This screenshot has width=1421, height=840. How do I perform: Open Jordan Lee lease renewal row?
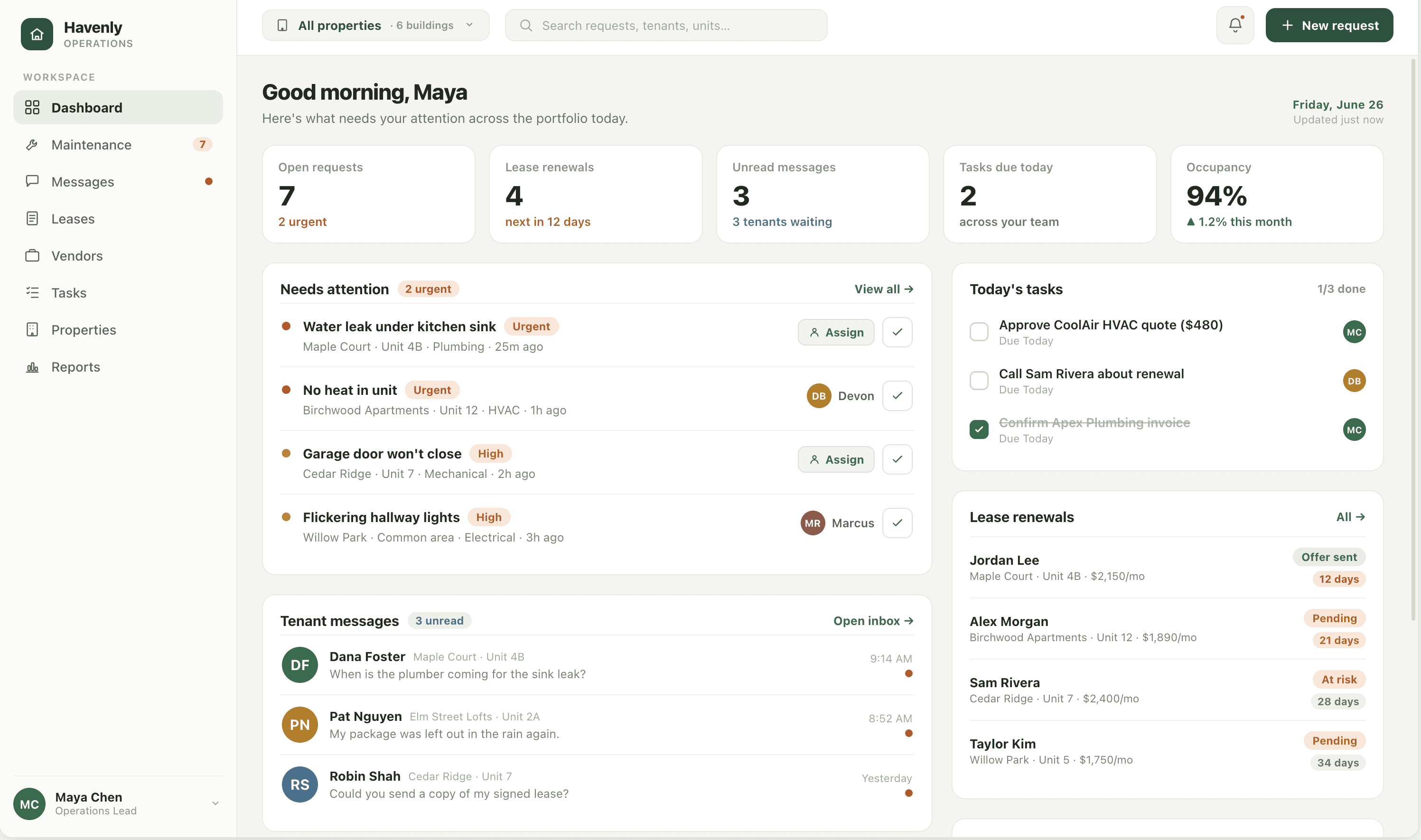tap(1167, 568)
